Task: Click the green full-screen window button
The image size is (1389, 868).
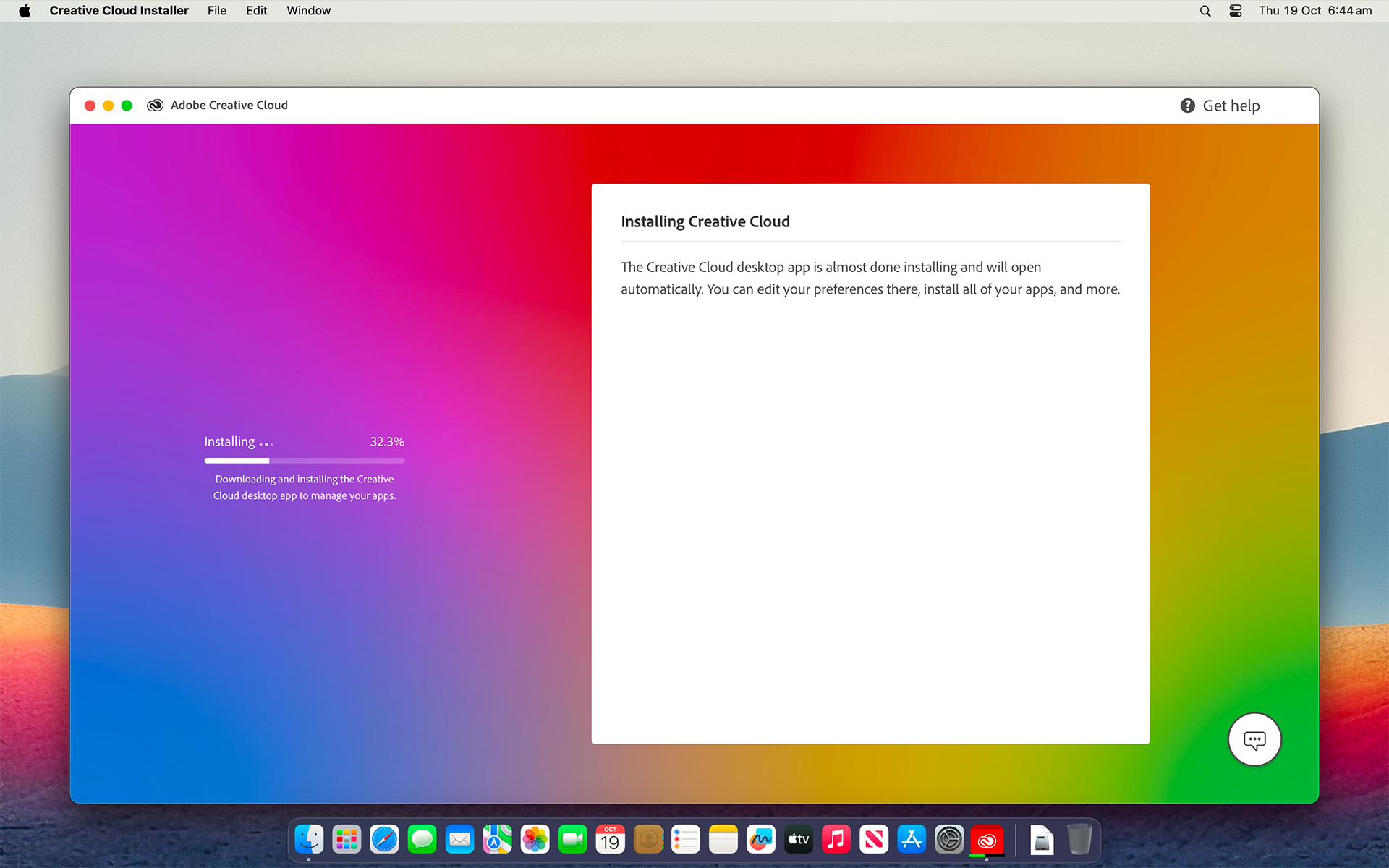Action: [x=127, y=106]
